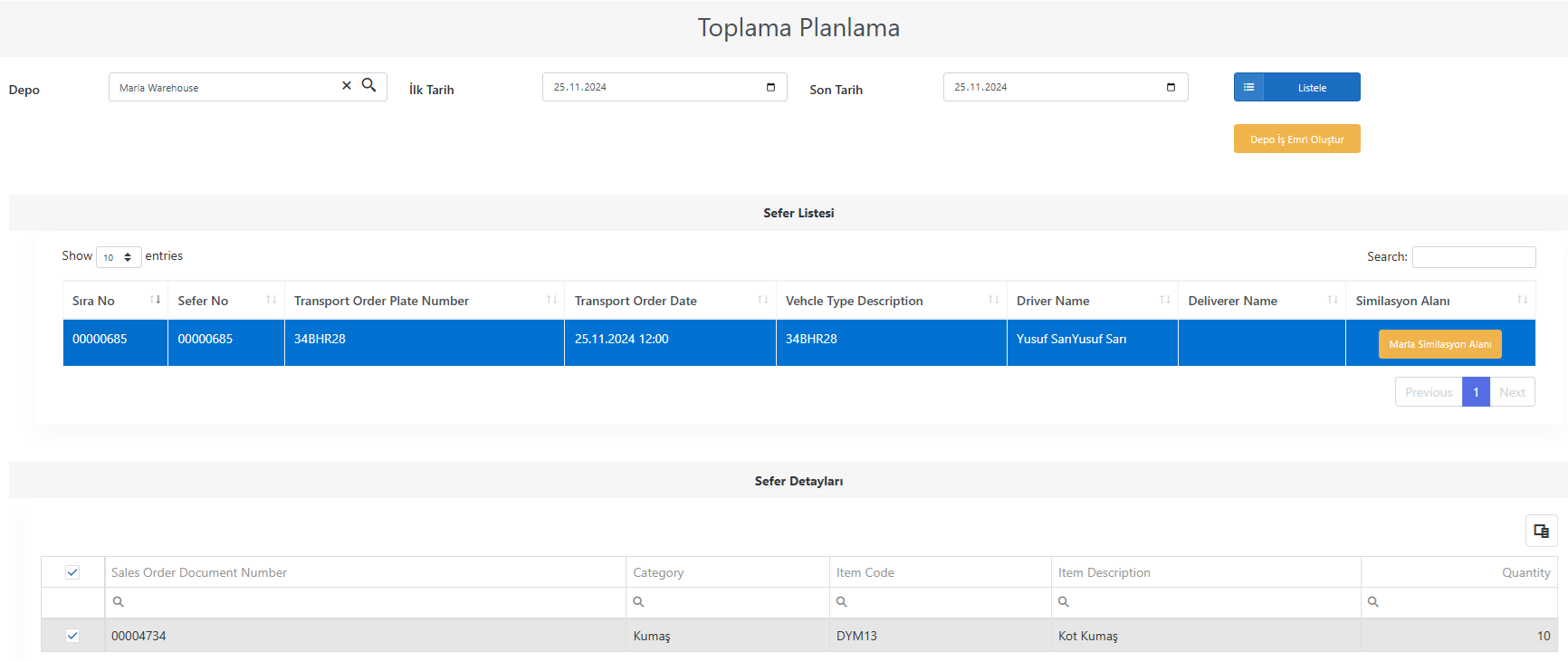Click the Son Tarih date field
Viewport: 1568px width, 662px height.
(x=1066, y=87)
